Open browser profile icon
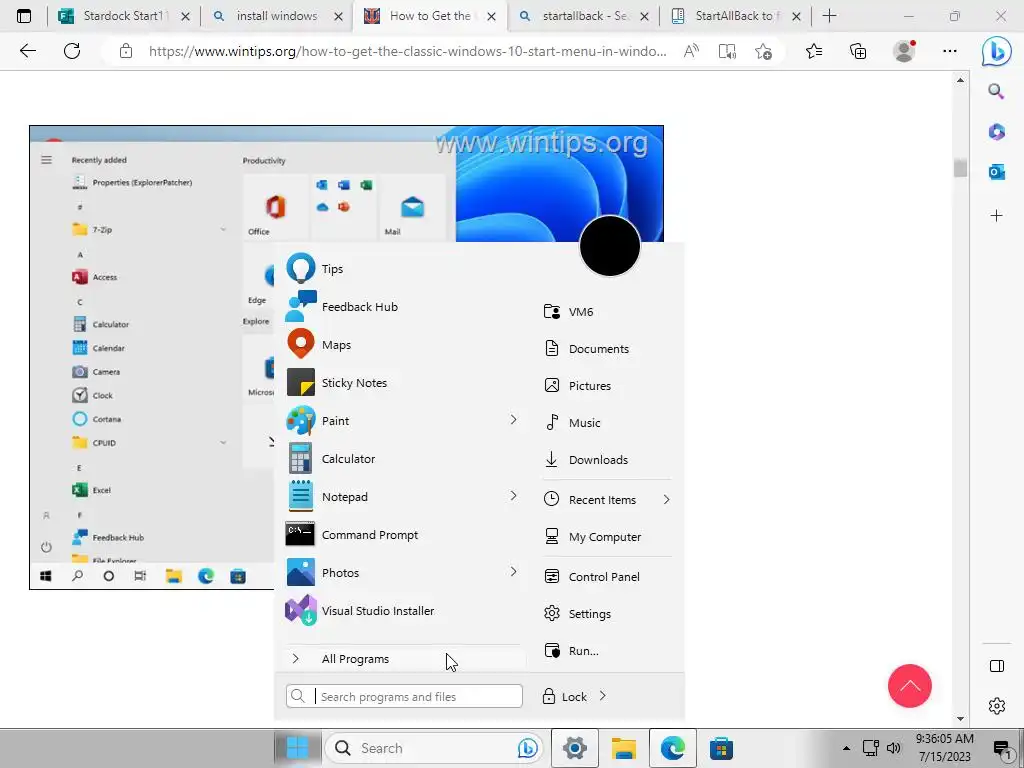The image size is (1024, 768). click(904, 51)
